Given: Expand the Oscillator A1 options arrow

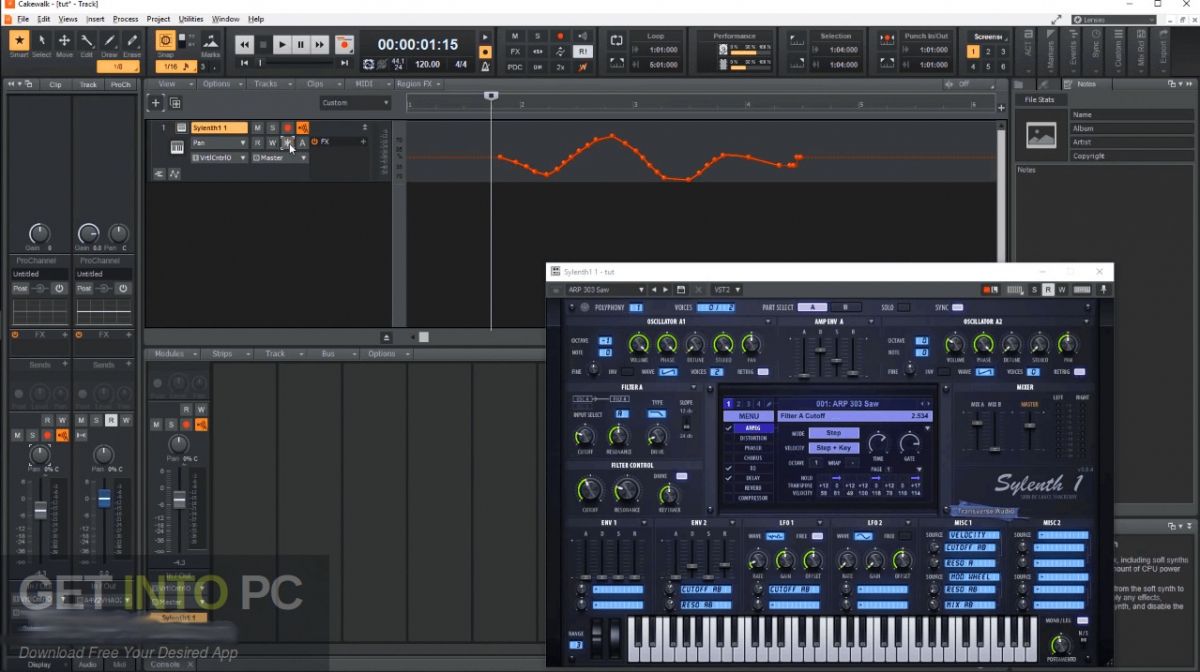Looking at the screenshot, I should (769, 322).
